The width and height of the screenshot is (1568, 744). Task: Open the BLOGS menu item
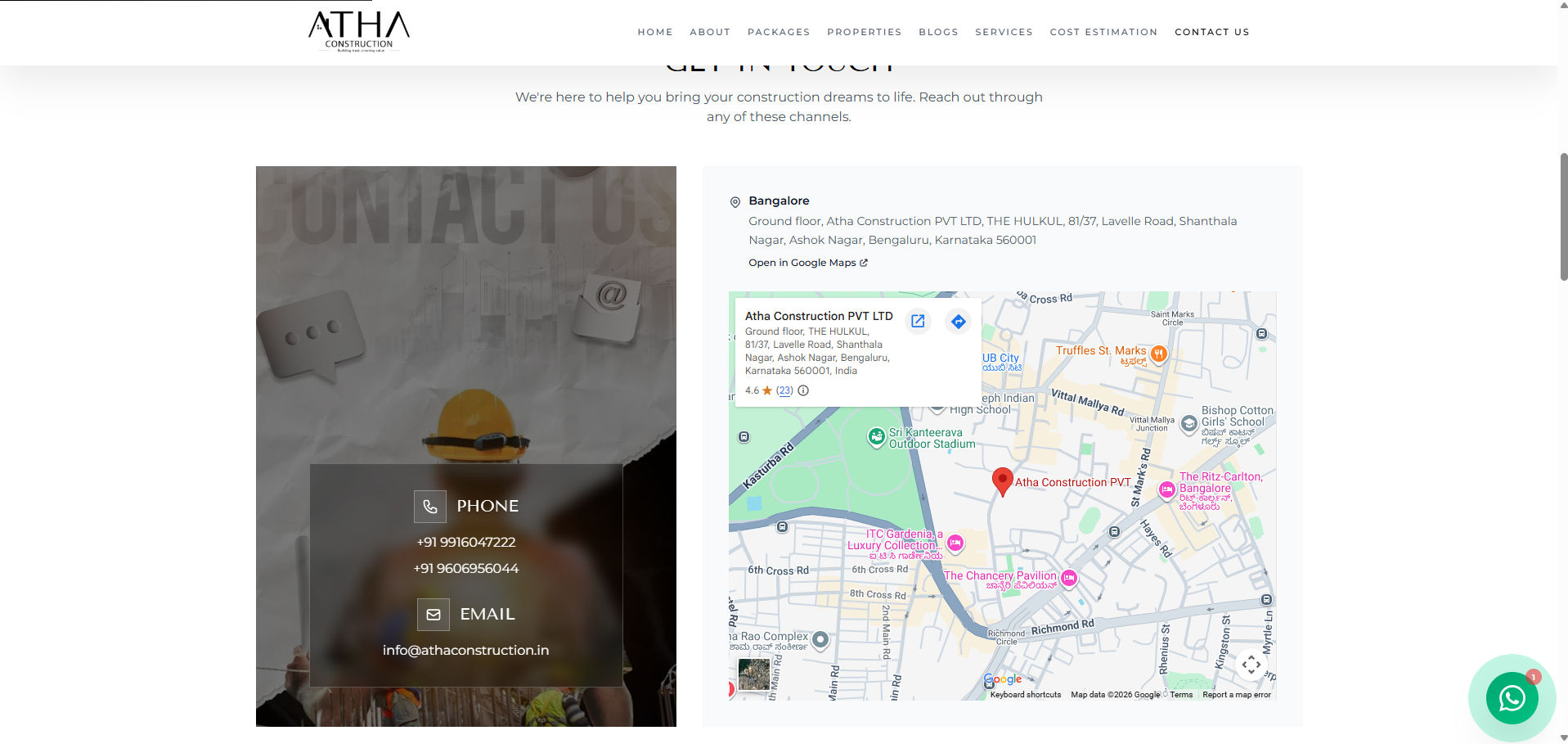click(938, 32)
